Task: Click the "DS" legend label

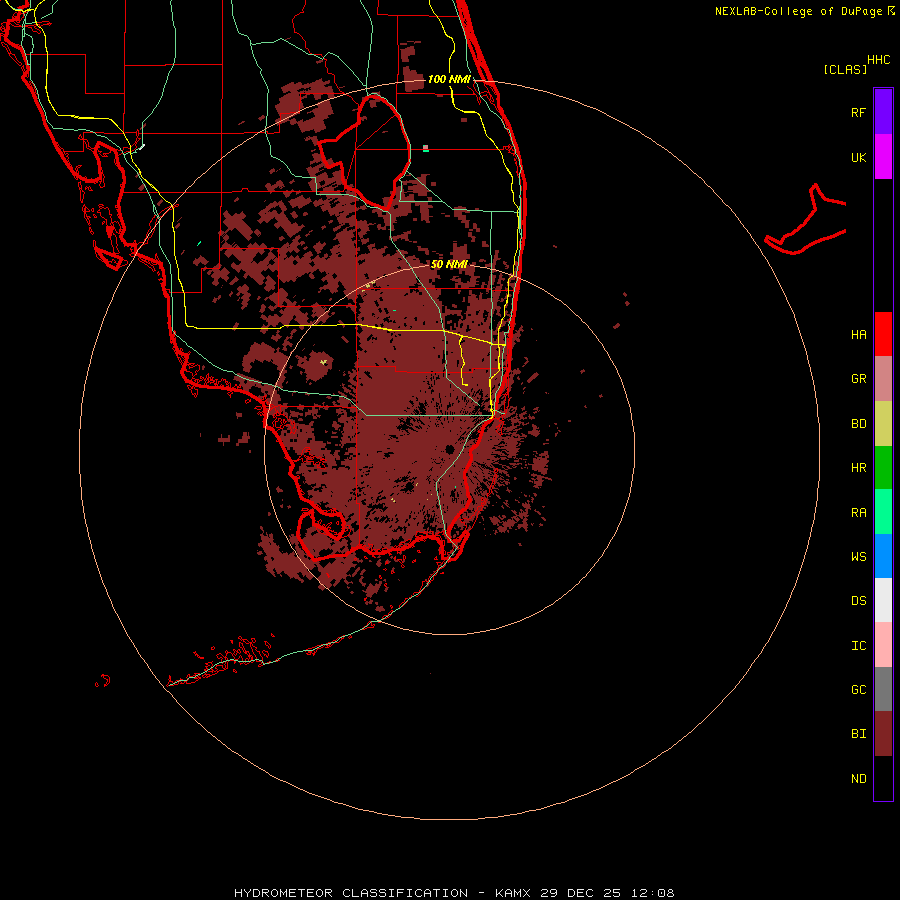Action: tap(858, 601)
